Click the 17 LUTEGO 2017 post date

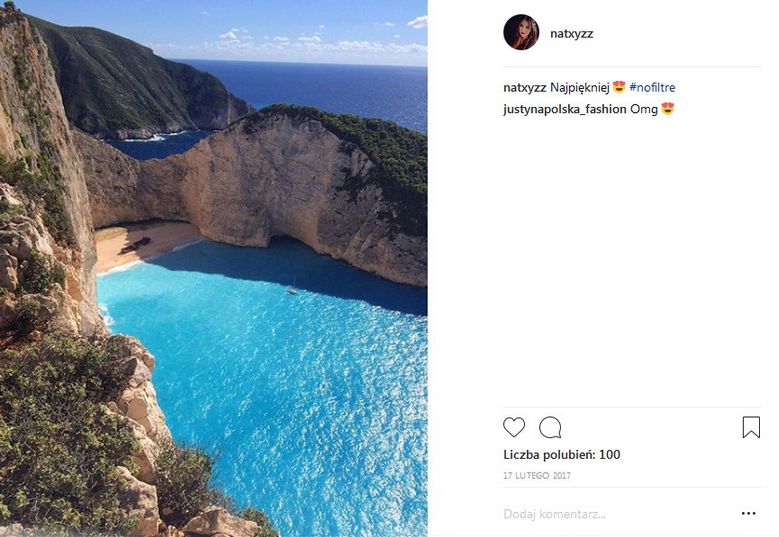(537, 476)
